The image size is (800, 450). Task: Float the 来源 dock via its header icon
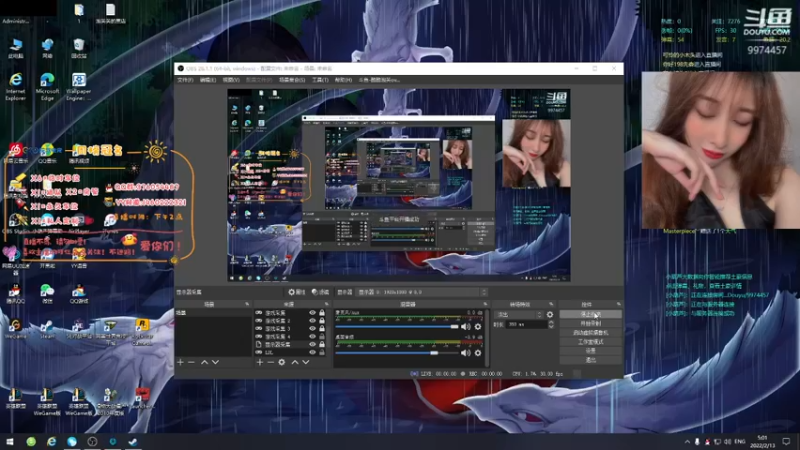tap(327, 304)
